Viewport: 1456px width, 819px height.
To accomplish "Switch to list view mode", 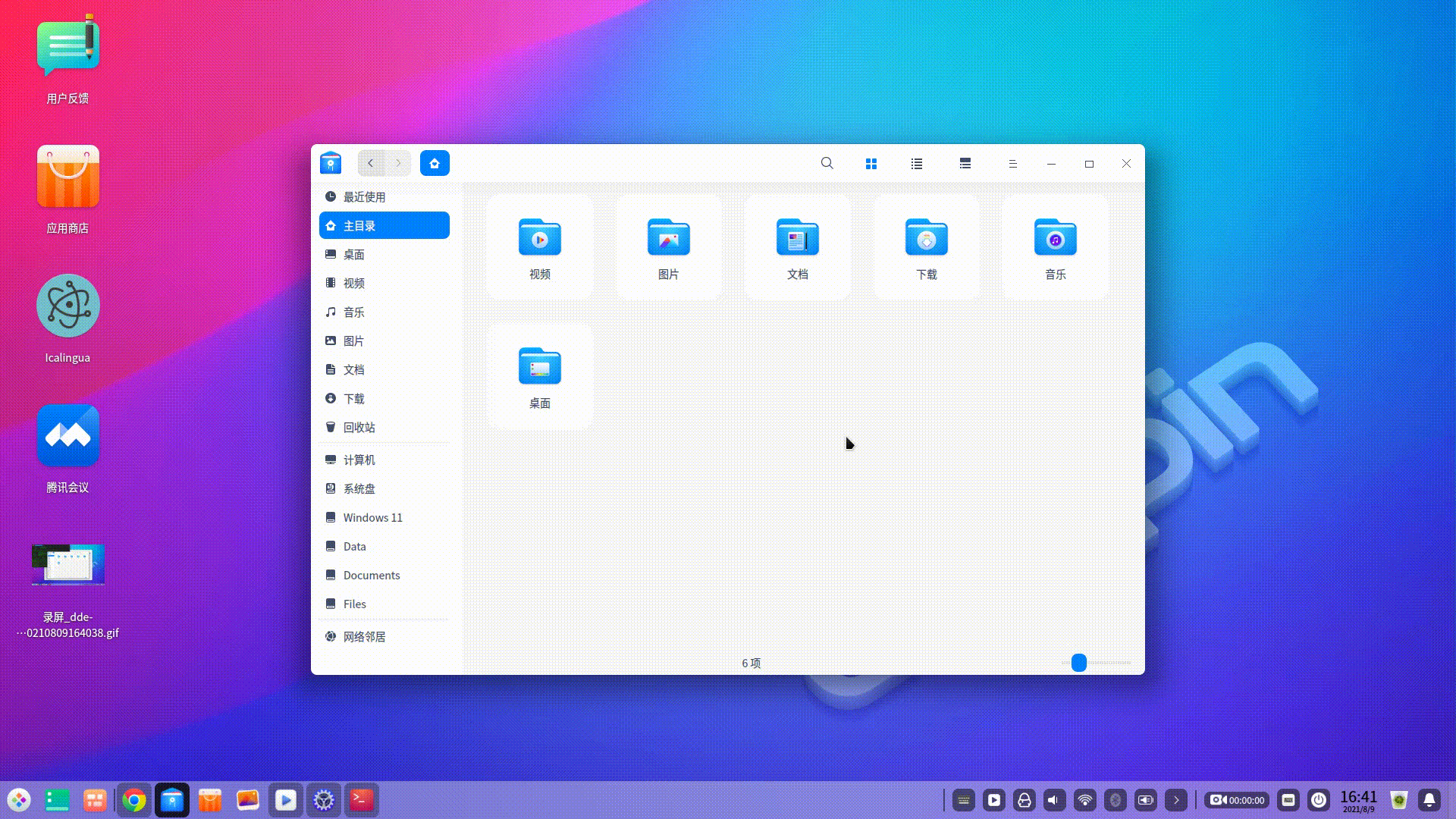I will tap(917, 164).
